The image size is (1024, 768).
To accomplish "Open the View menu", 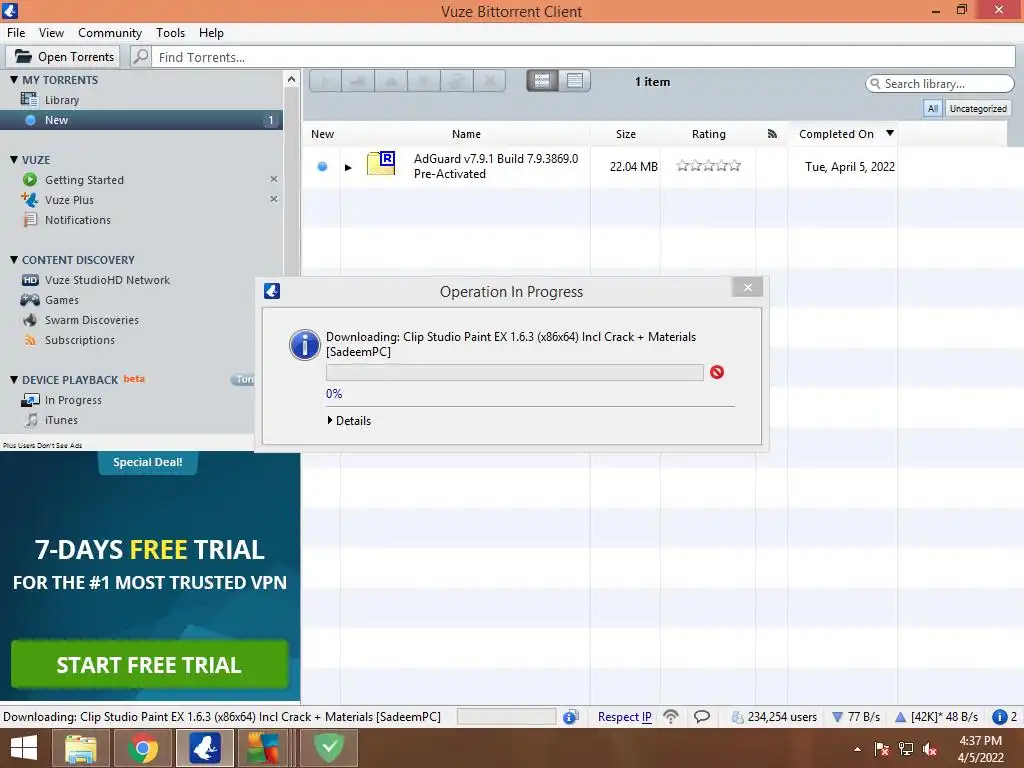I will (x=51, y=33).
